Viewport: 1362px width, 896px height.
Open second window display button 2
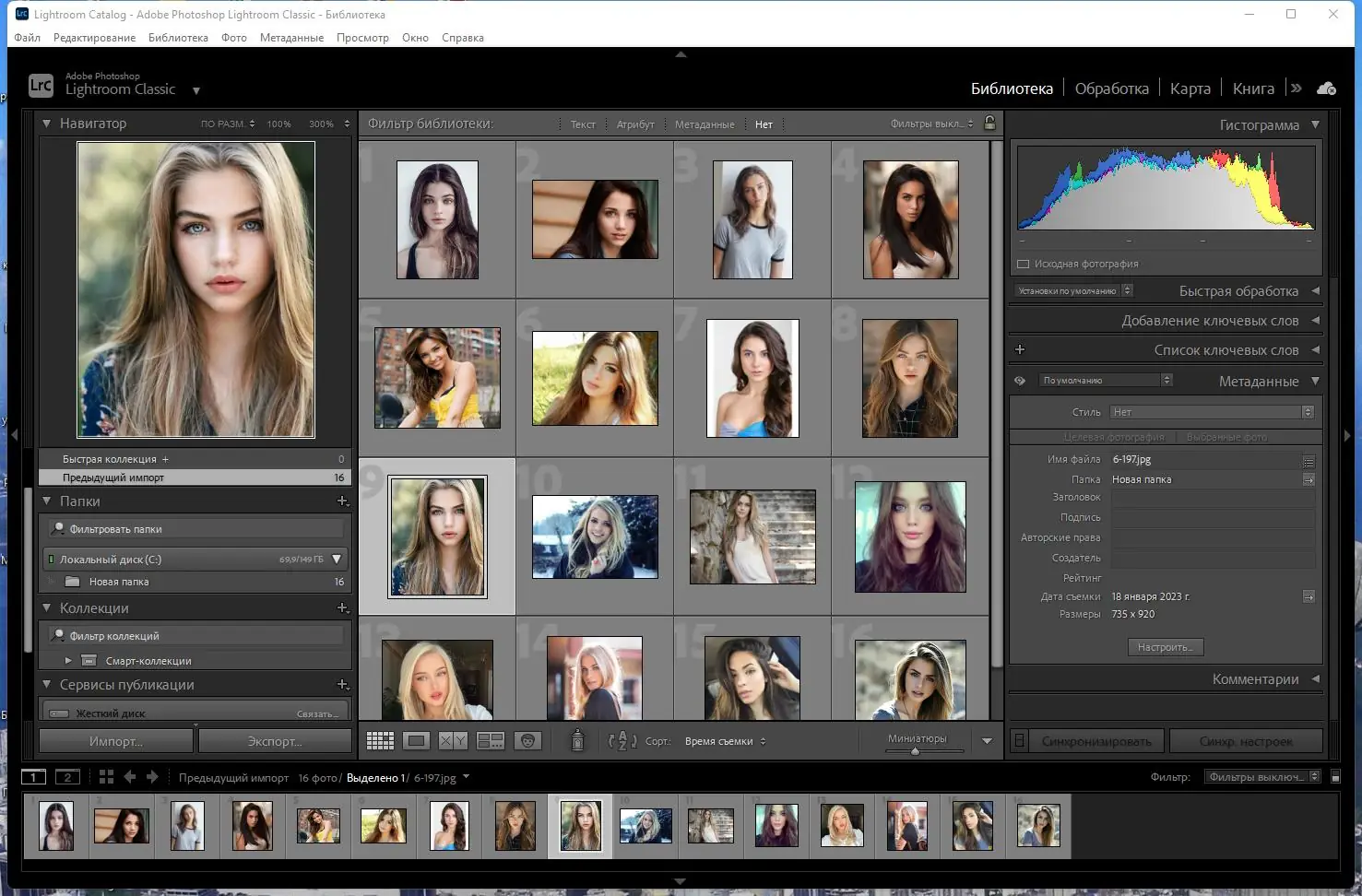(x=67, y=777)
